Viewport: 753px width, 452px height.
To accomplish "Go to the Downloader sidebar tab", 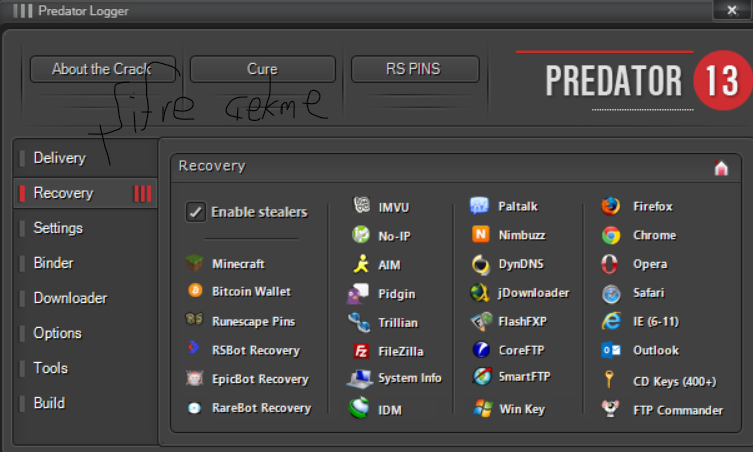I will click(85, 298).
